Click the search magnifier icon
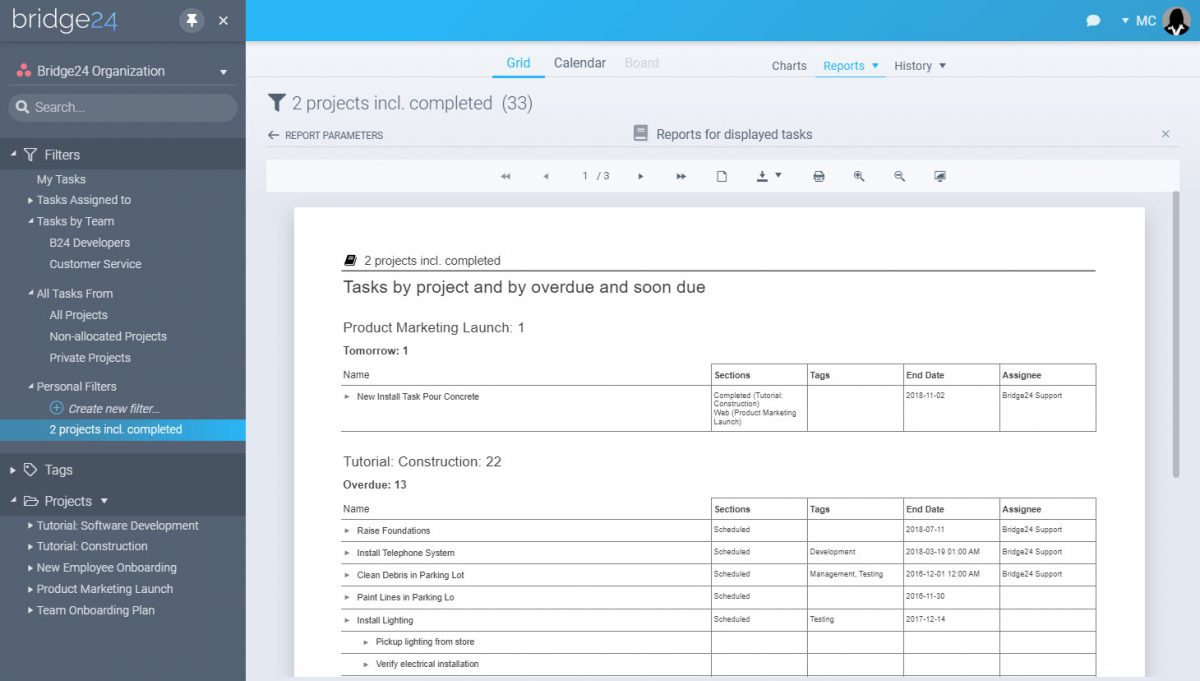 point(22,107)
